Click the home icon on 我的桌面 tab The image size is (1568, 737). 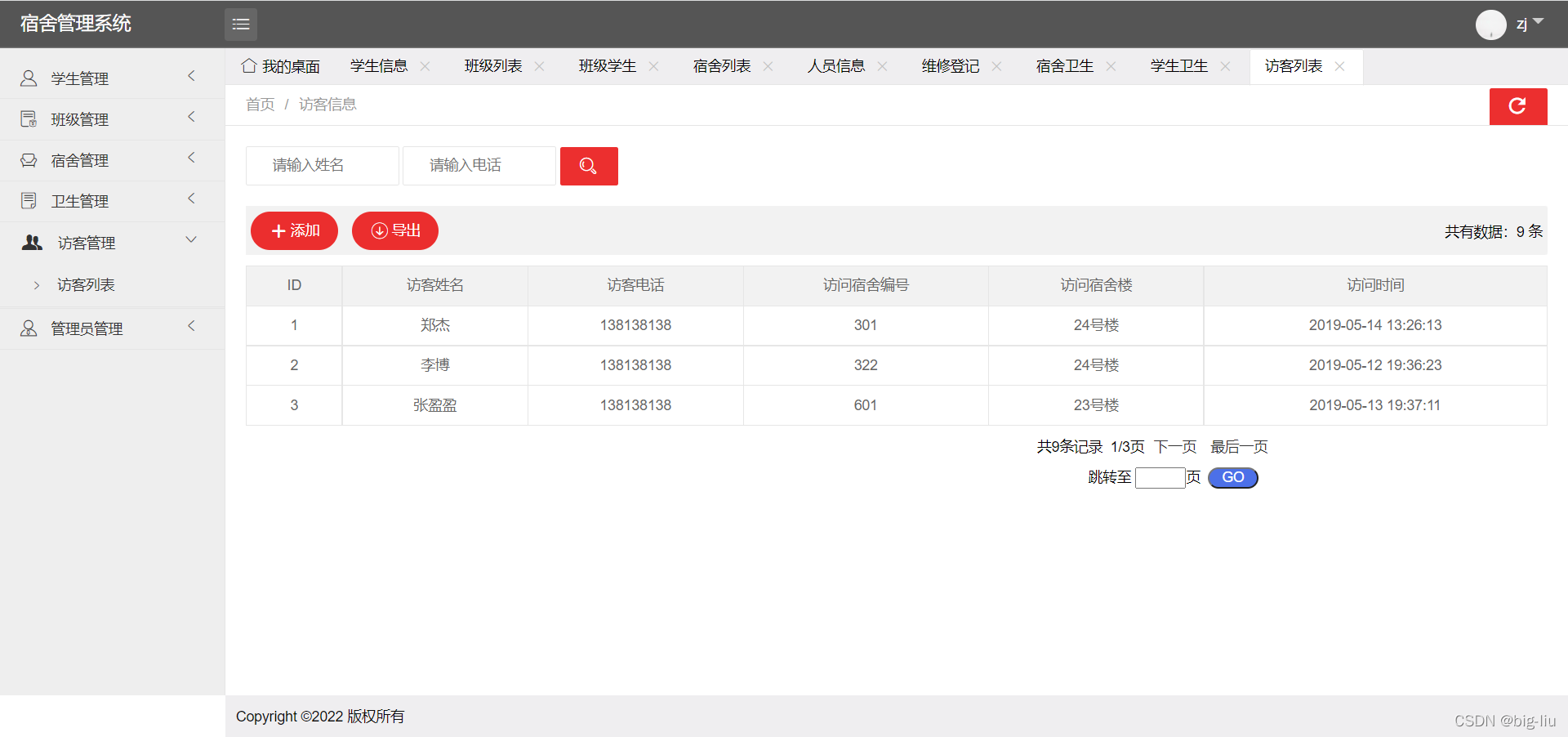click(x=249, y=65)
